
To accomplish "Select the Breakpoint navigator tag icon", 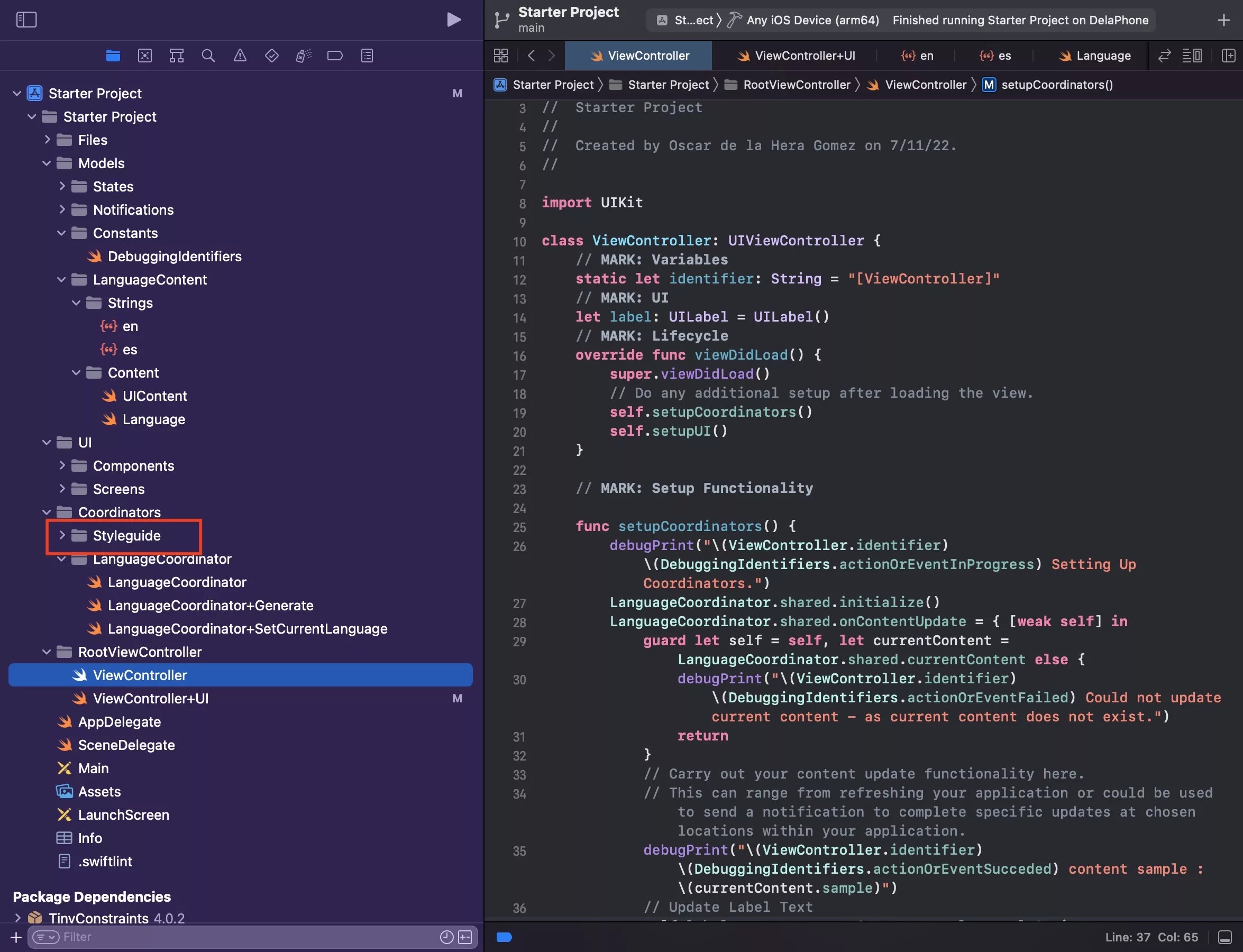I will pos(335,55).
